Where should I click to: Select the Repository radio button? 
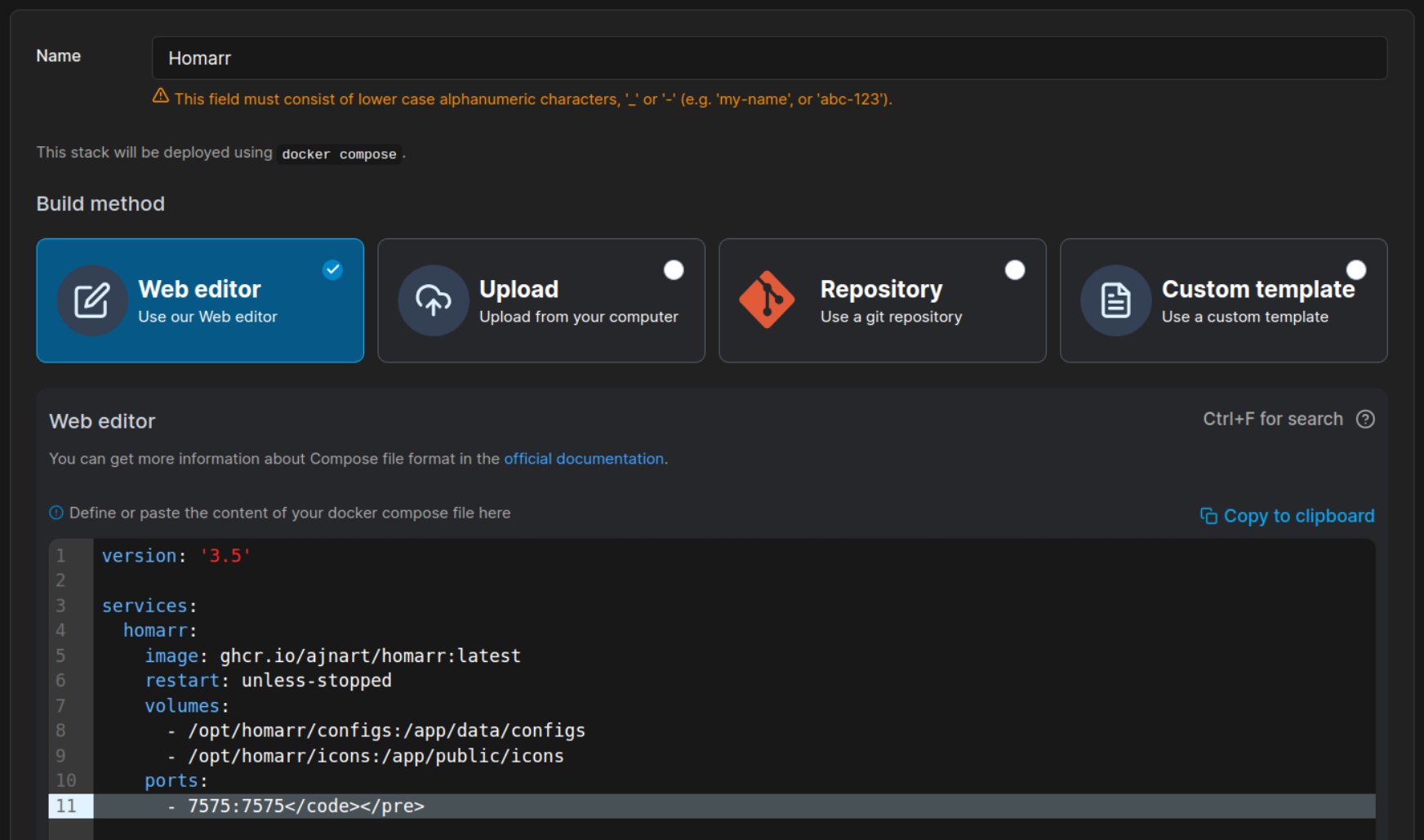click(x=1015, y=270)
